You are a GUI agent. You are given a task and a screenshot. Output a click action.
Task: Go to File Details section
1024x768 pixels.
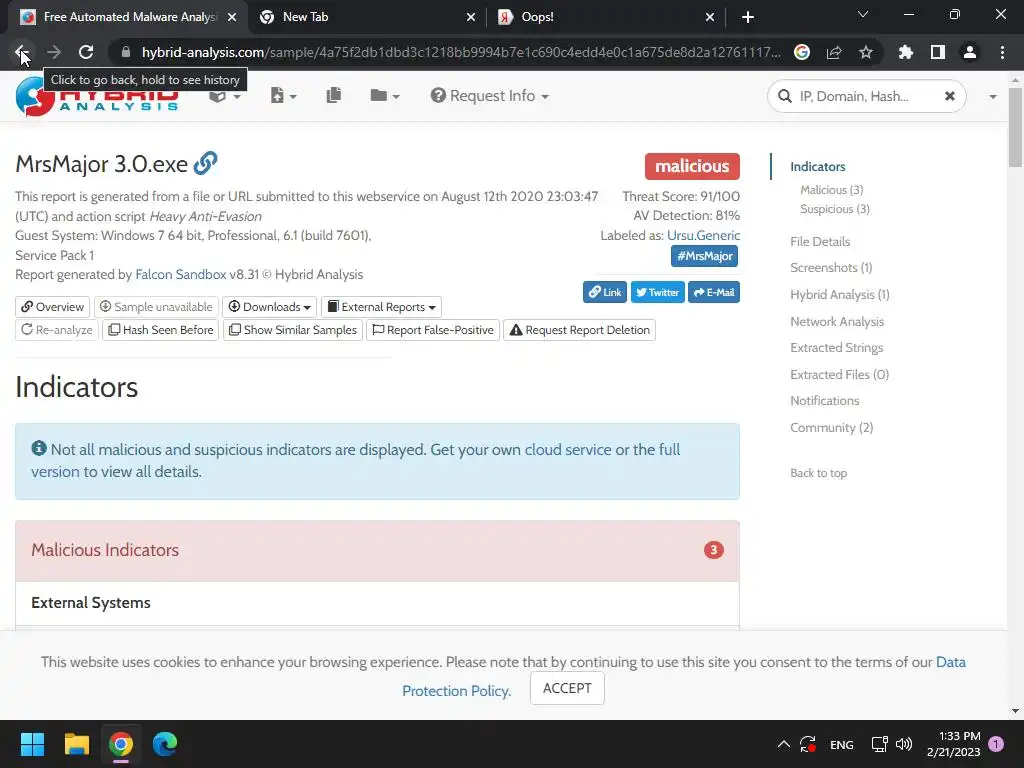pyautogui.click(x=820, y=242)
